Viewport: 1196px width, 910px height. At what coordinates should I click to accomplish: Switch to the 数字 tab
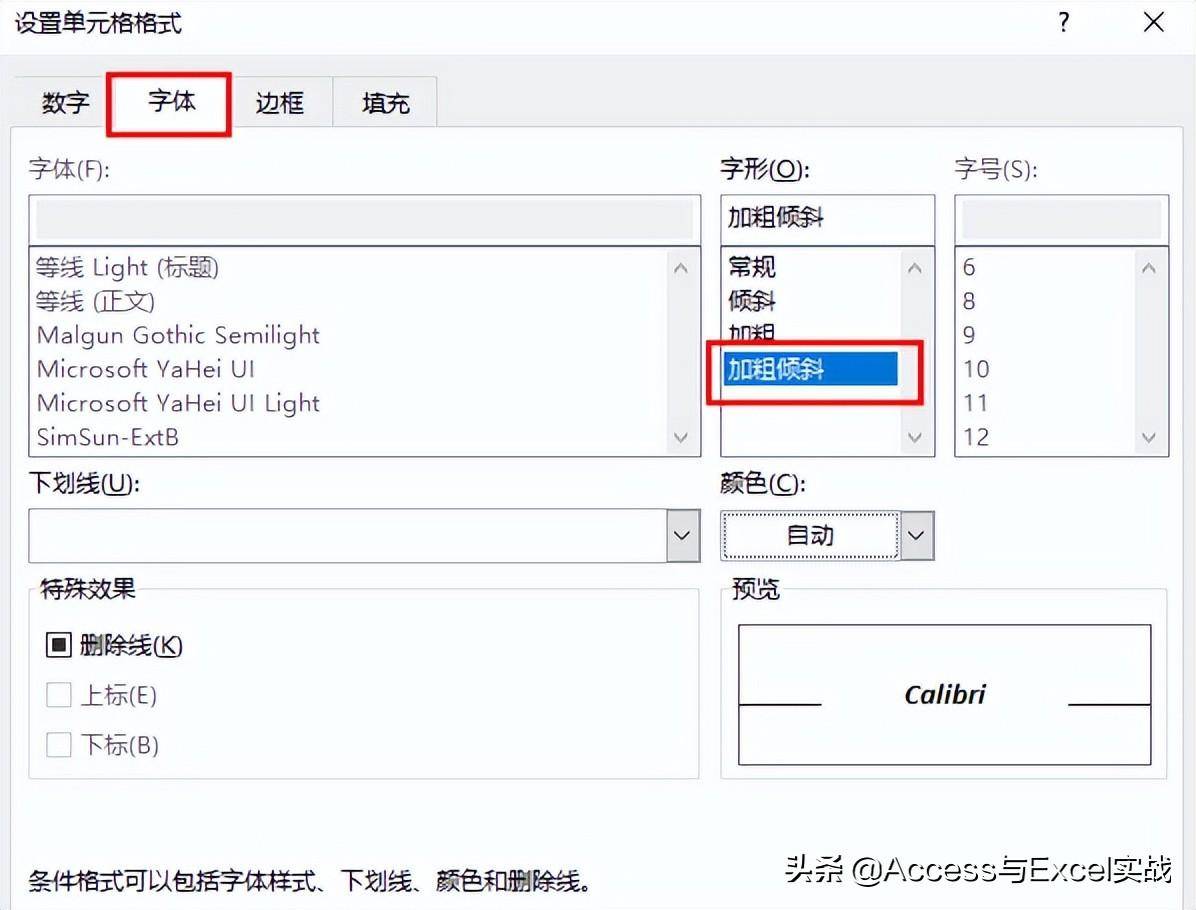65,102
